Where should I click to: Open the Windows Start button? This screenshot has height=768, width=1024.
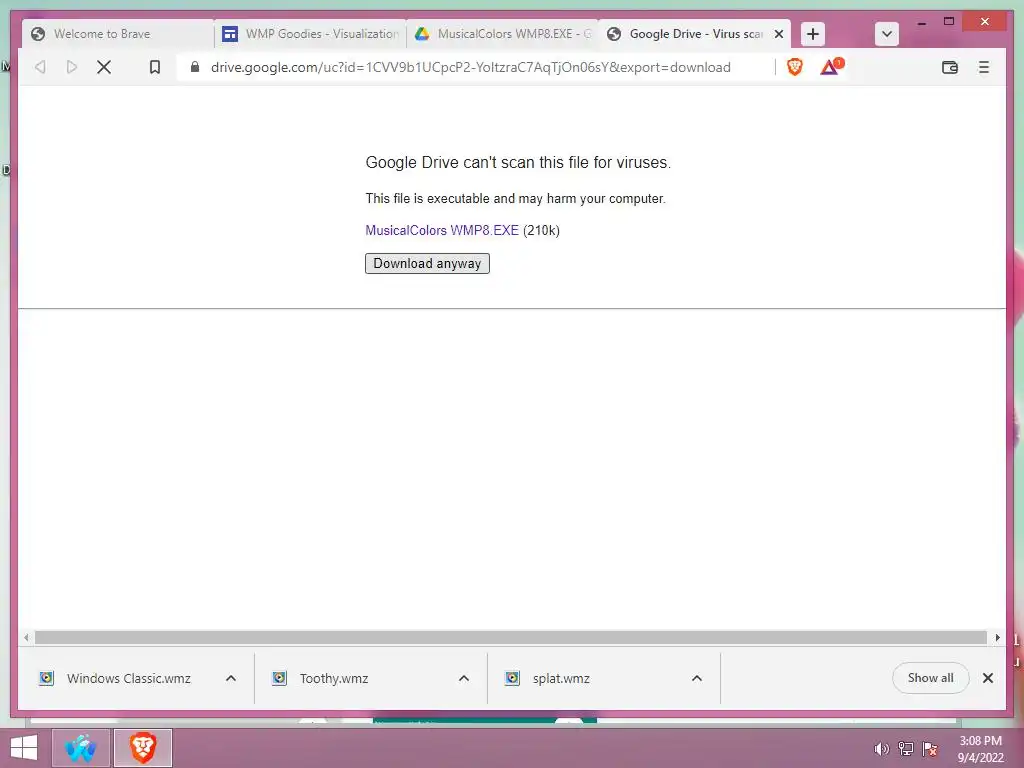pyautogui.click(x=24, y=748)
